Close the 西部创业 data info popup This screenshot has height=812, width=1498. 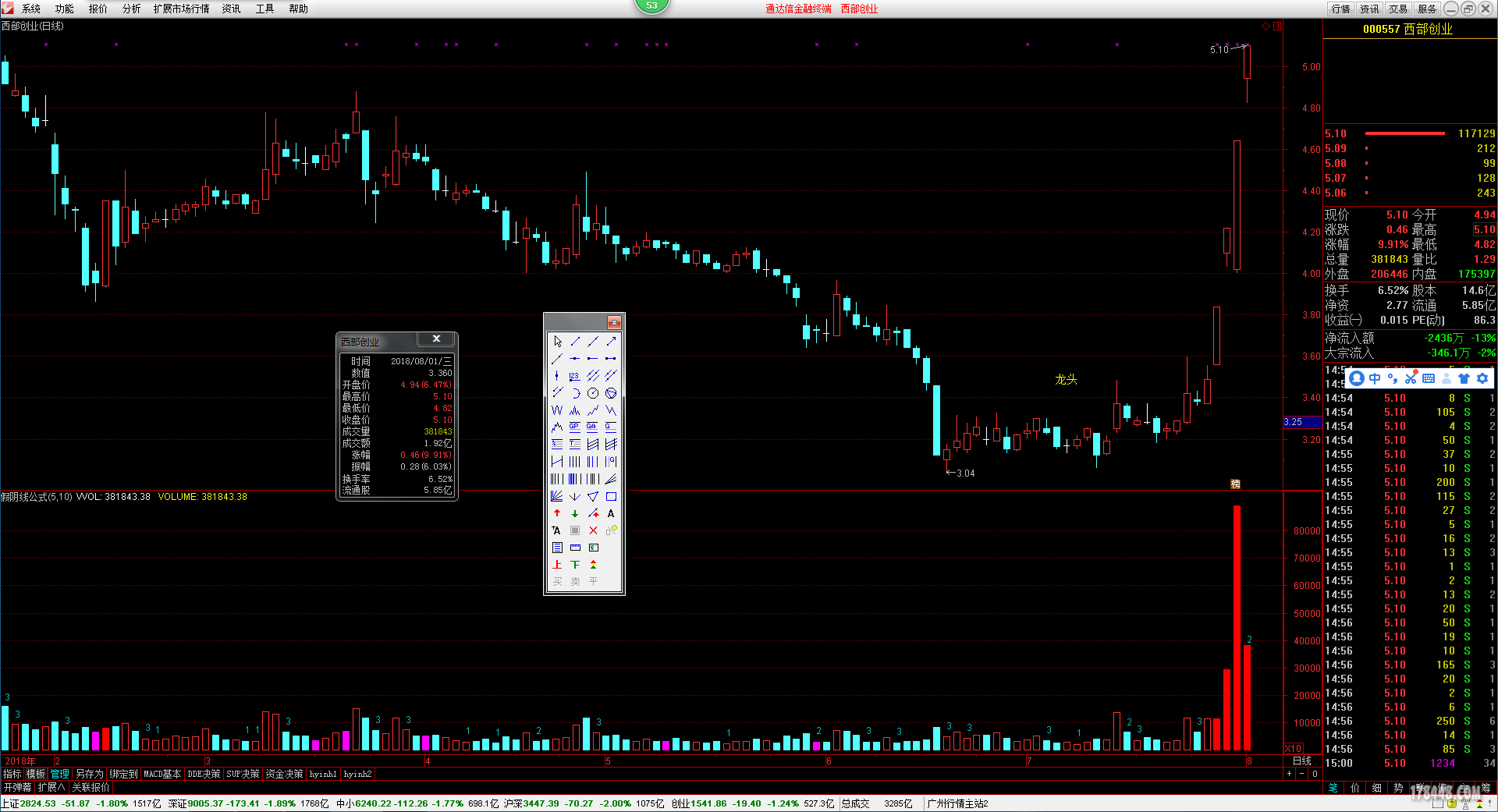437,339
